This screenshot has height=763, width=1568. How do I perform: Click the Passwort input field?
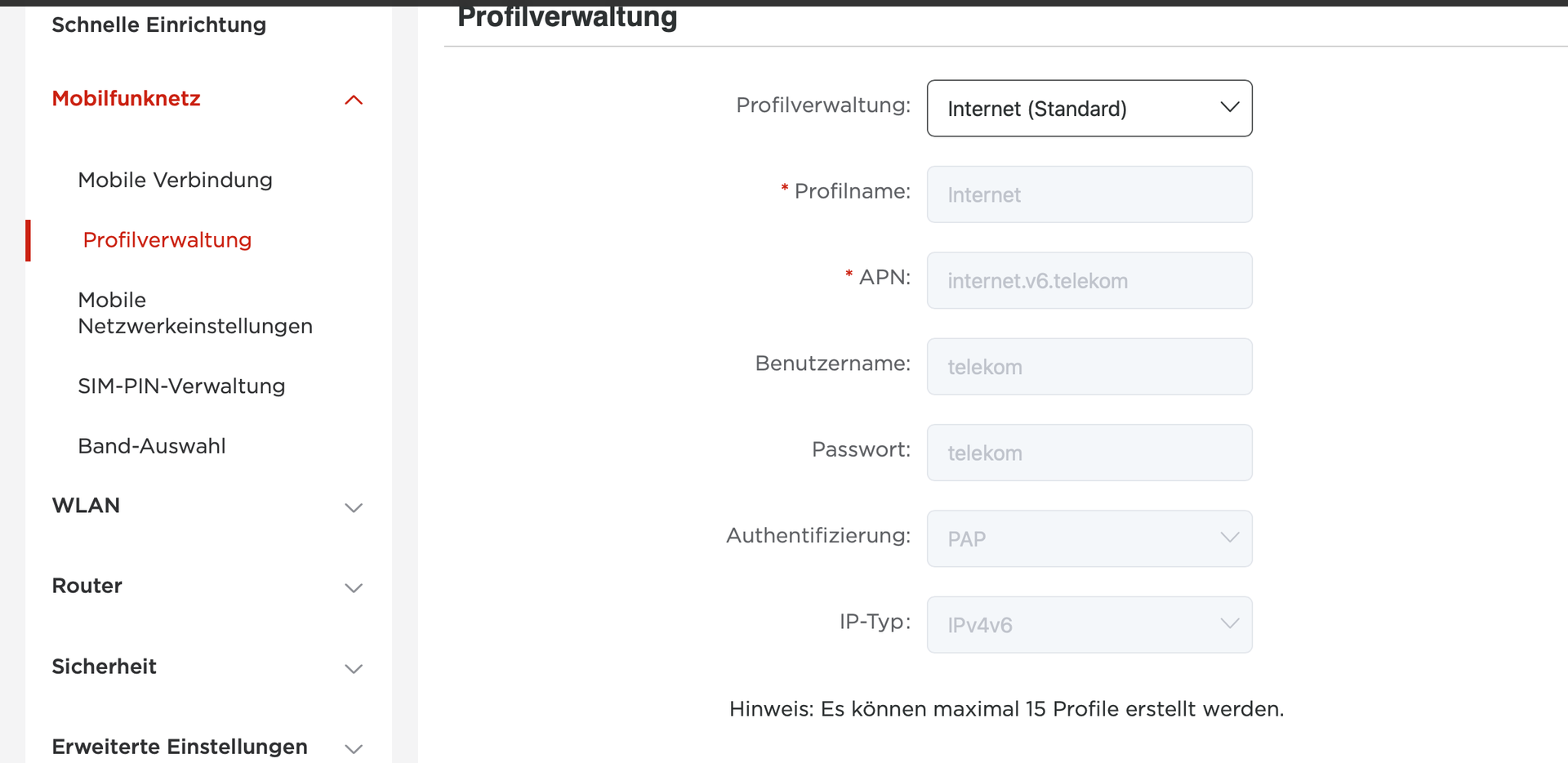1089,453
